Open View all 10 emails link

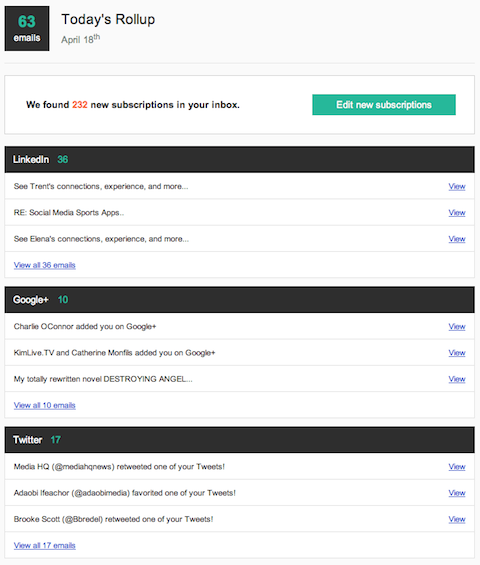click(45, 405)
